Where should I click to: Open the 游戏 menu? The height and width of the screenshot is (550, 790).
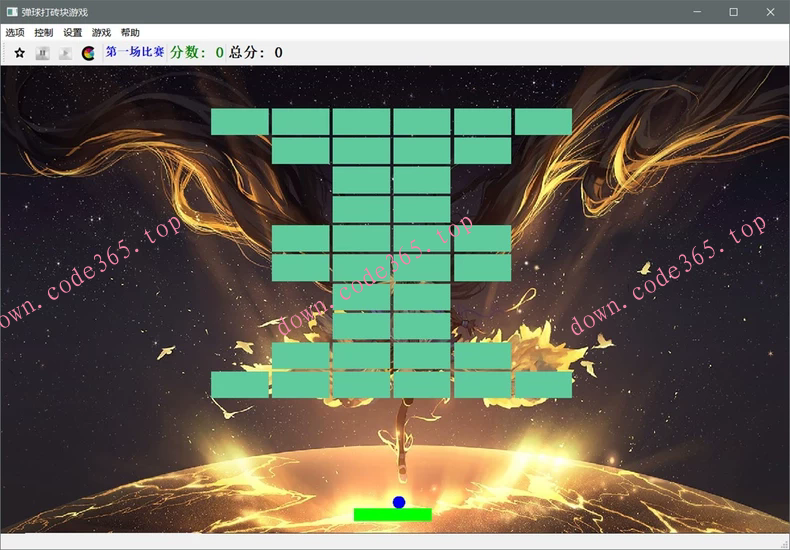tap(101, 33)
